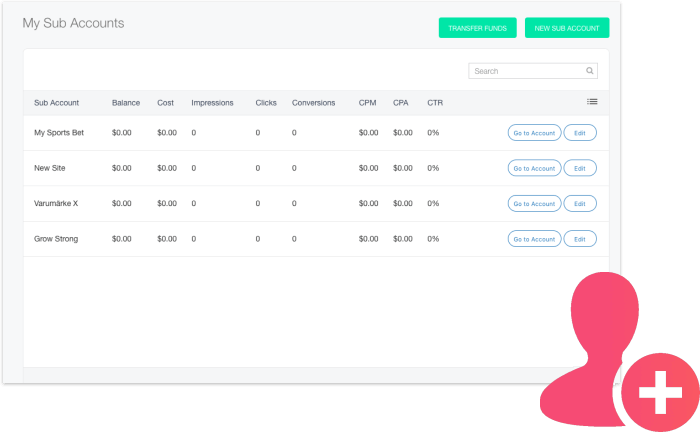Go to the My Sports Bet account
Screen dimensions: 700x432
click(534, 133)
